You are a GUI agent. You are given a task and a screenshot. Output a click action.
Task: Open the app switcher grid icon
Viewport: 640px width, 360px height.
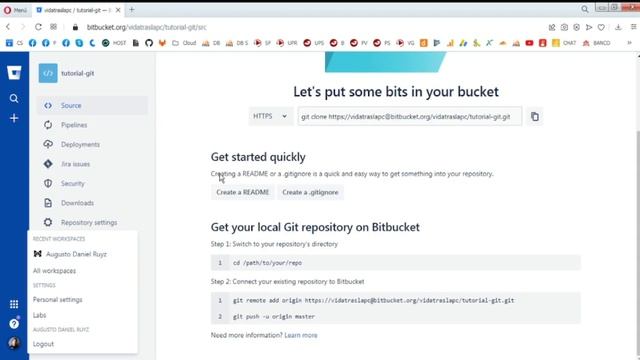[x=14, y=304]
